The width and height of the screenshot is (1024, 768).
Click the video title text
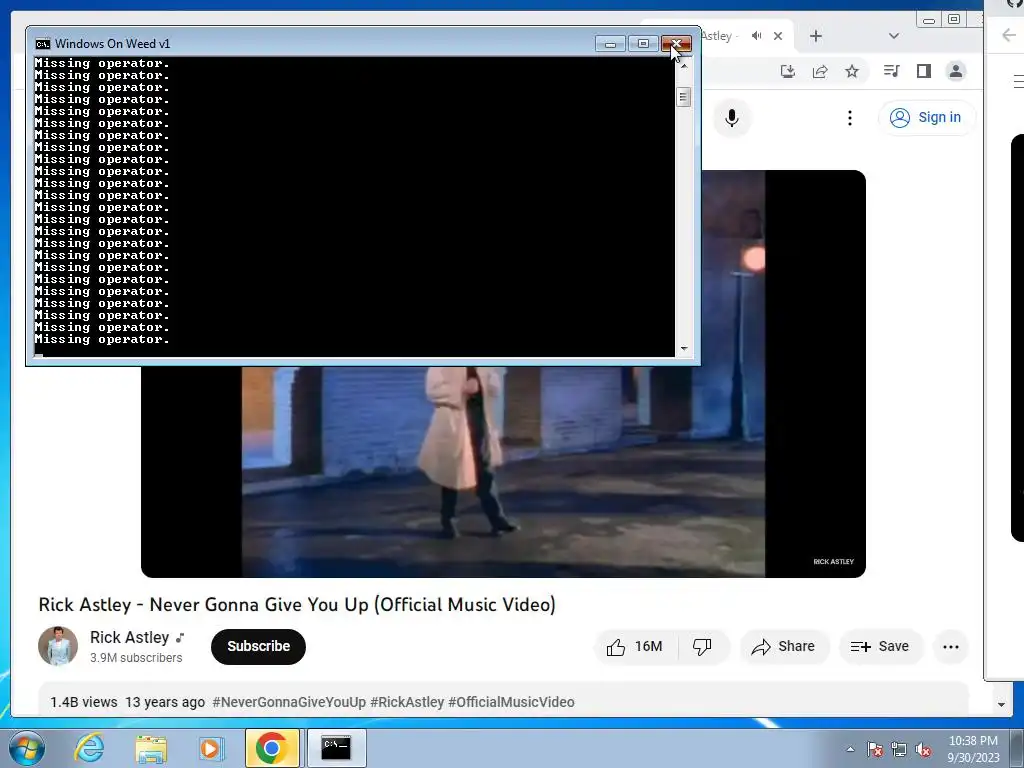point(297,605)
